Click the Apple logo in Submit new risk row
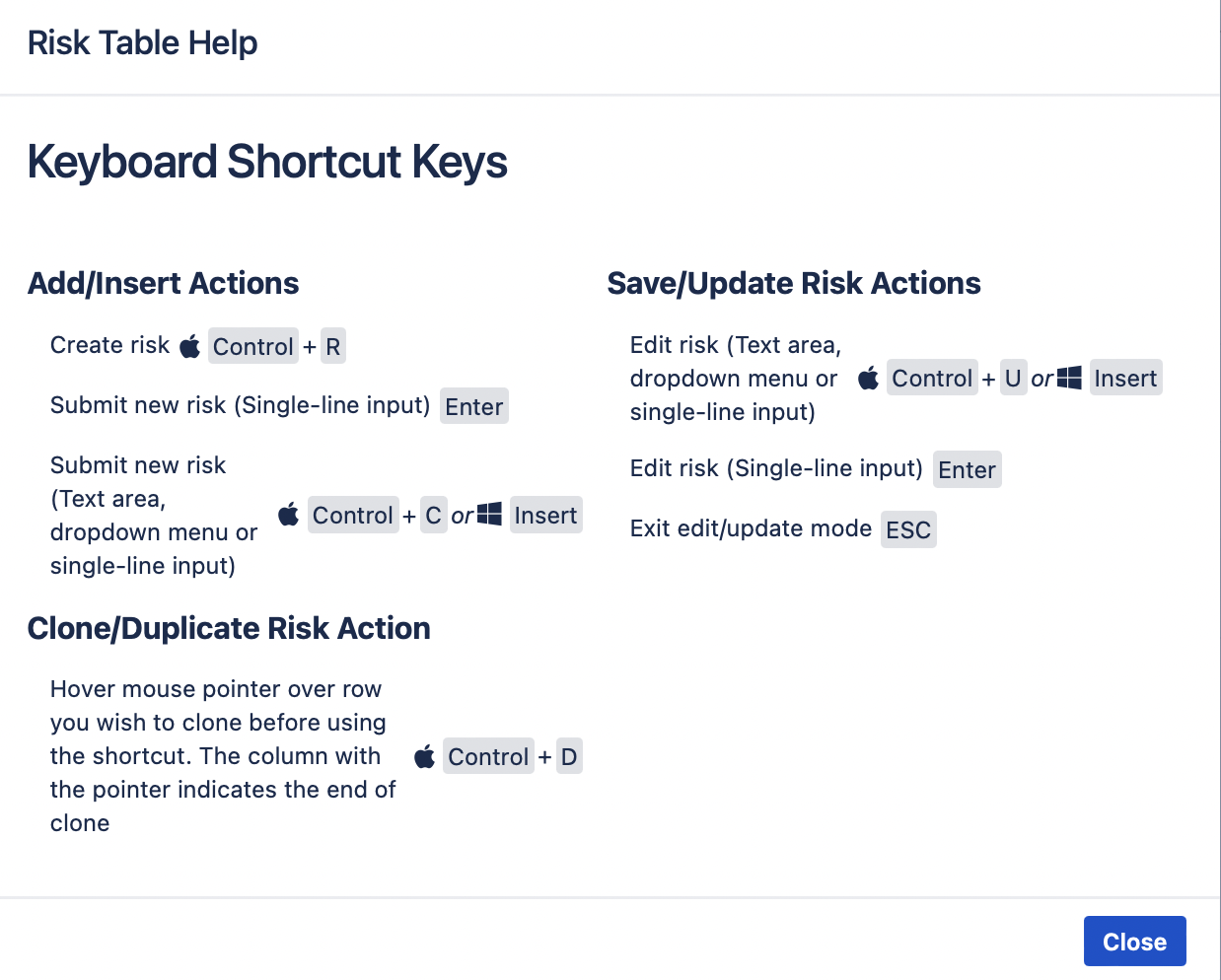 tap(289, 514)
